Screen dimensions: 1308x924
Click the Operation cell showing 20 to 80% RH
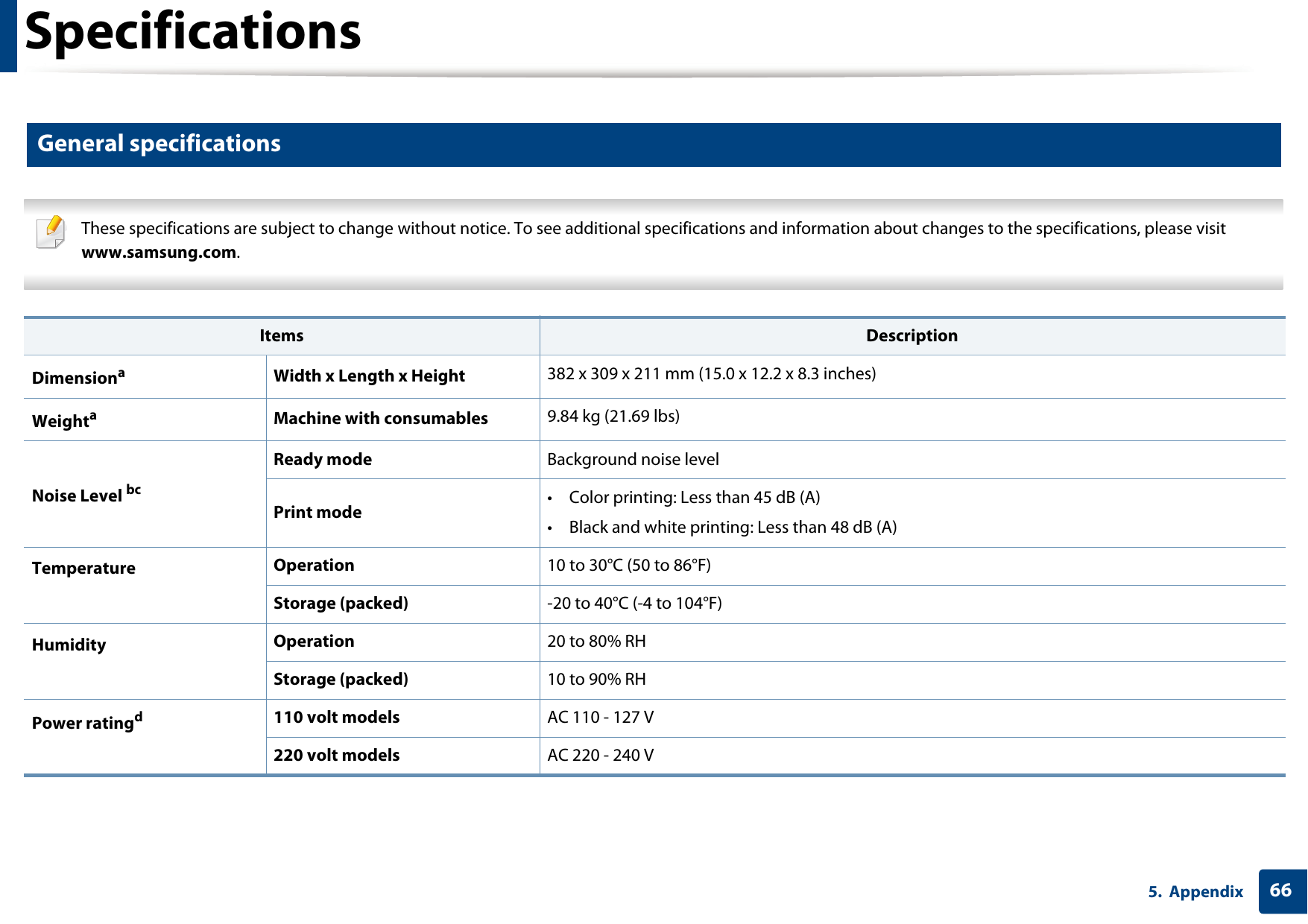314,642
